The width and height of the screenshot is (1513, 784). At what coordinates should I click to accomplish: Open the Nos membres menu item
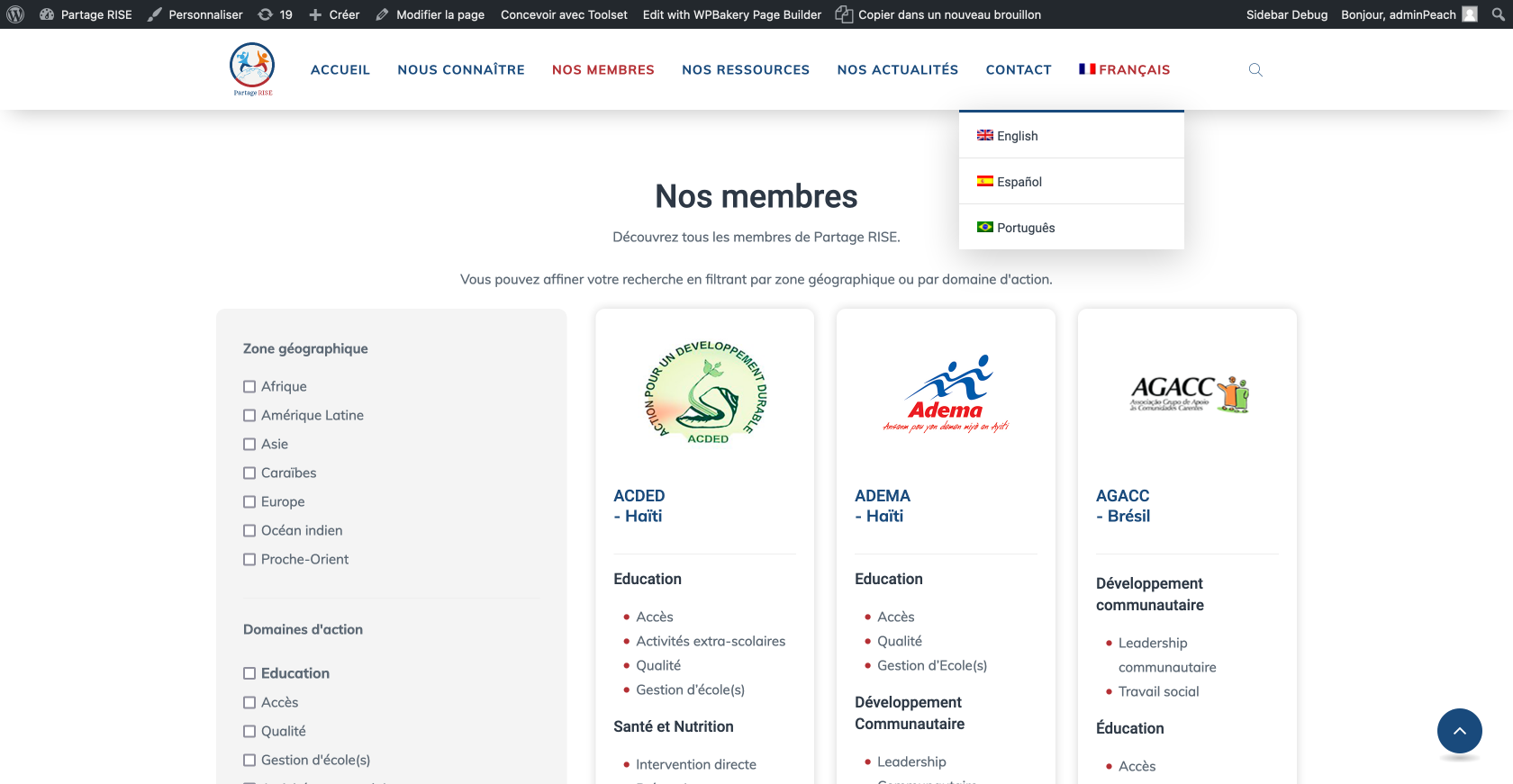point(603,69)
